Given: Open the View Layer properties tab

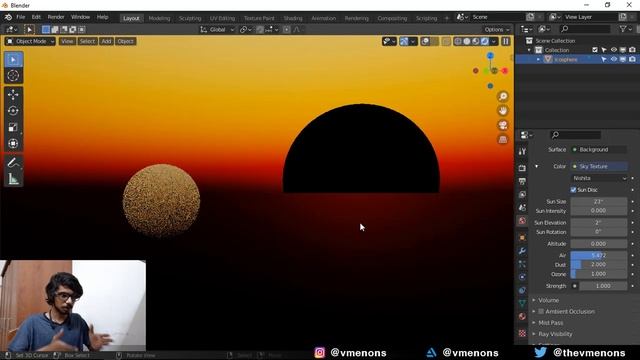Looking at the screenshot, I should [522, 195].
